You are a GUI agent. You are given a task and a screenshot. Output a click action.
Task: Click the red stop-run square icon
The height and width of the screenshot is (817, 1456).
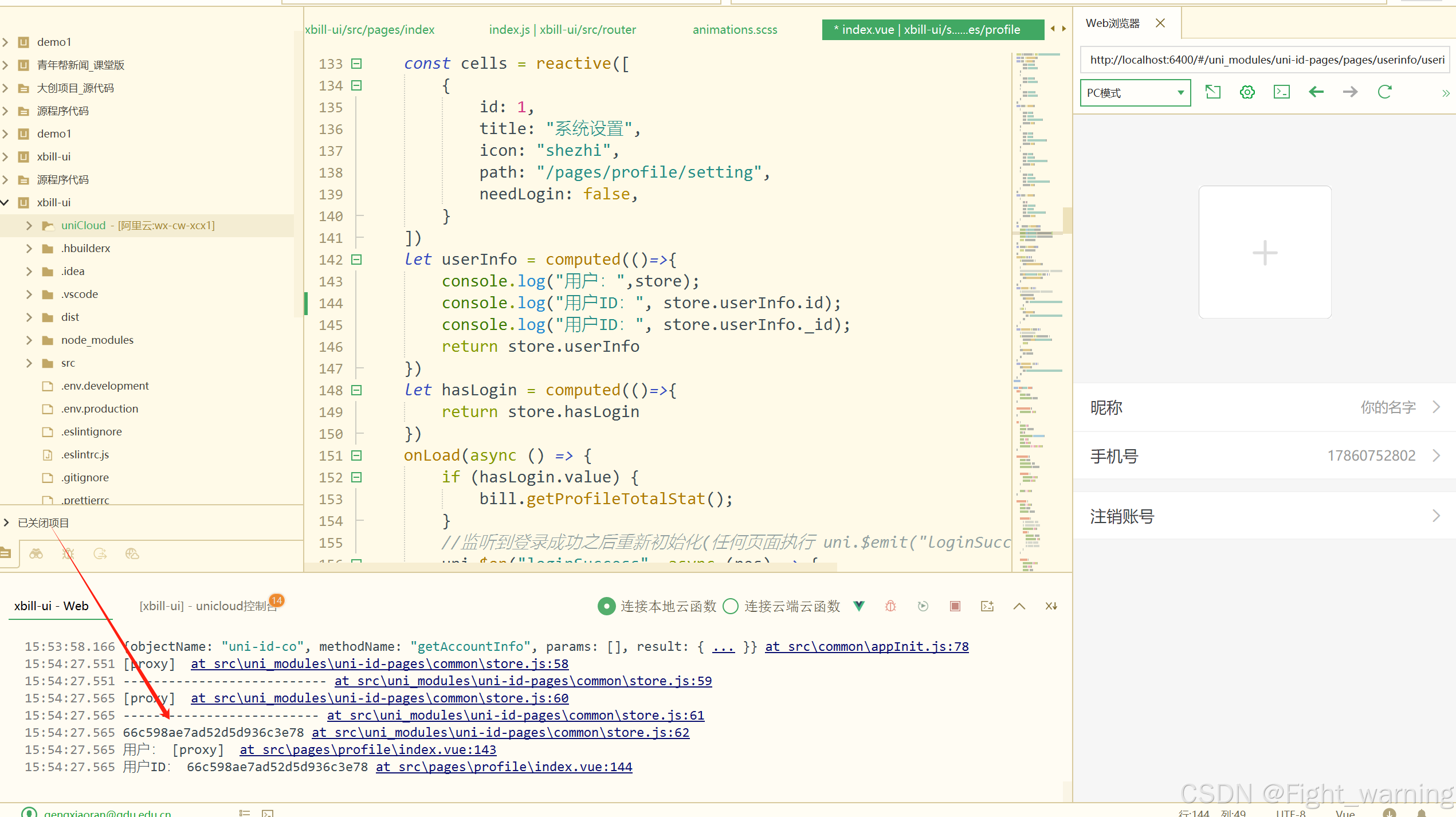955,606
